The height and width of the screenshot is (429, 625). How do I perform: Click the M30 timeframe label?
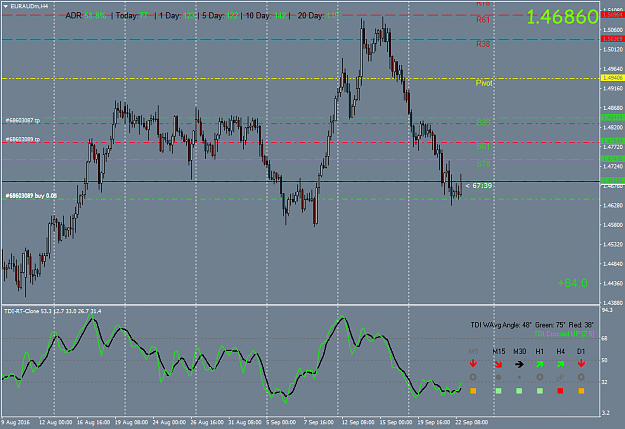pyautogui.click(x=519, y=351)
